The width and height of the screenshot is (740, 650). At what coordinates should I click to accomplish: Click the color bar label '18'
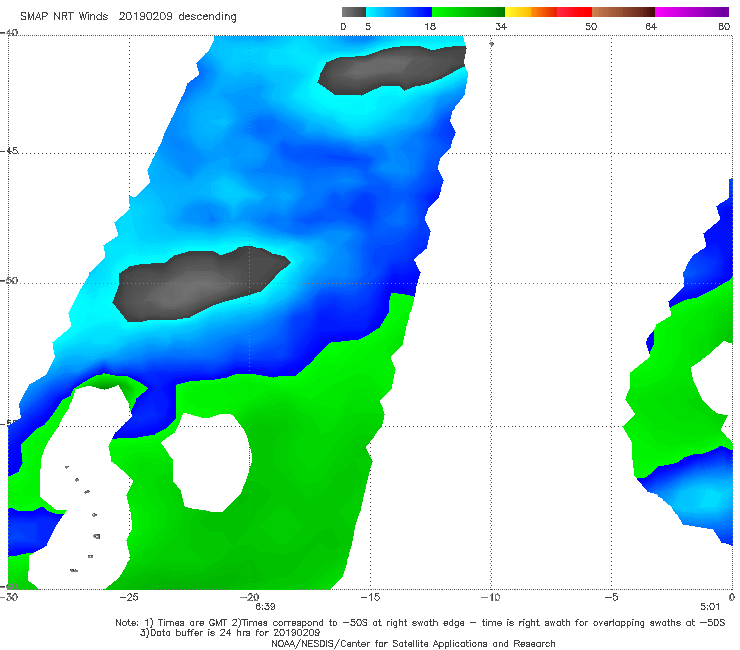[430, 27]
